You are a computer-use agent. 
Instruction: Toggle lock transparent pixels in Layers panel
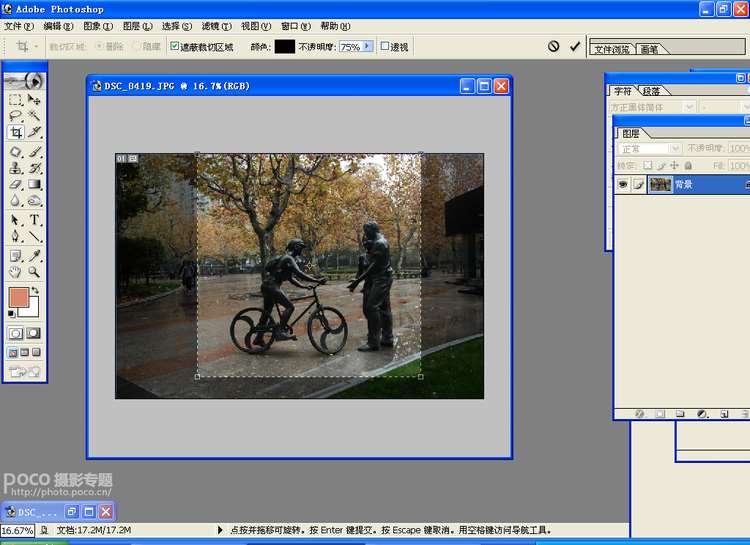[647, 166]
